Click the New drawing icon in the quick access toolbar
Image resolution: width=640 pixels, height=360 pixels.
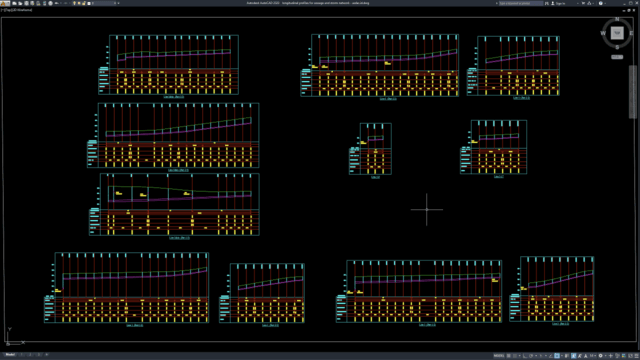[x=14, y=3]
